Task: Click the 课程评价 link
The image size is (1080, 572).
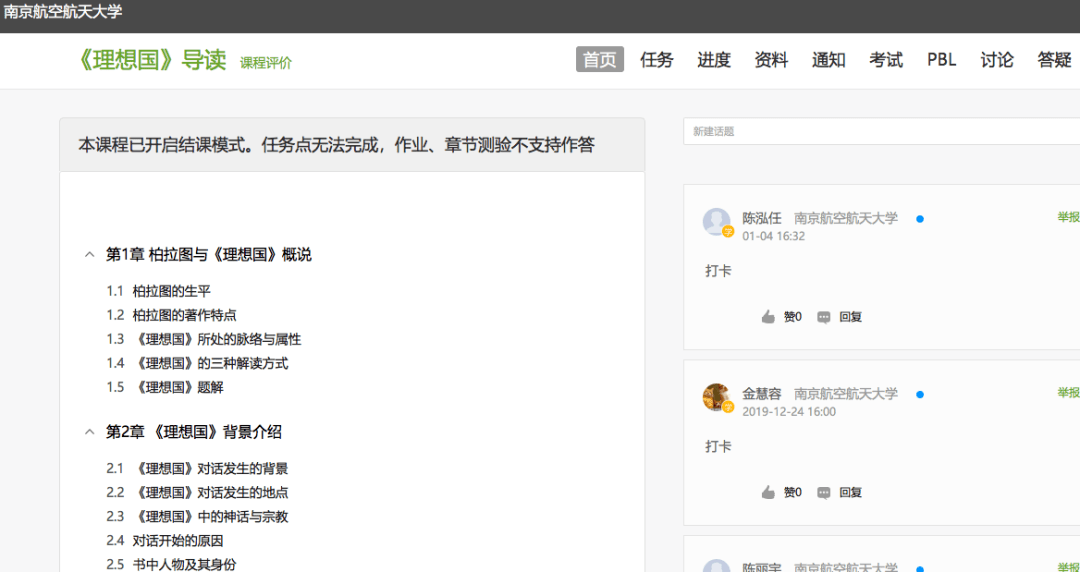Action: (266, 63)
